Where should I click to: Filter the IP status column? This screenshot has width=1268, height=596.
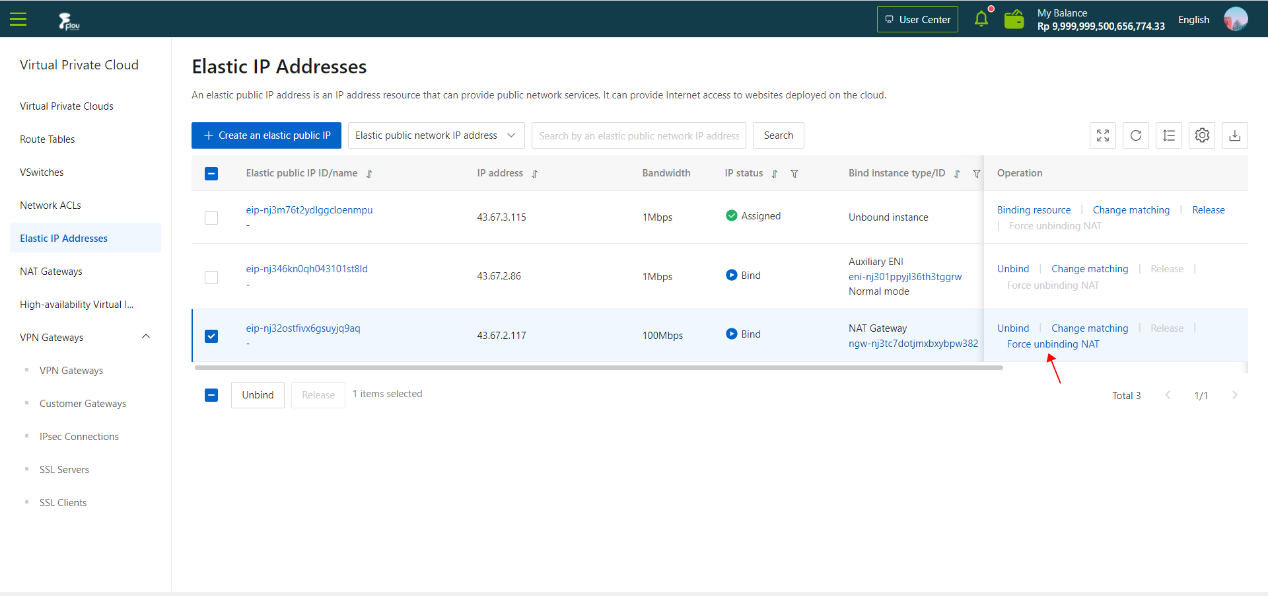pyautogui.click(x=794, y=174)
